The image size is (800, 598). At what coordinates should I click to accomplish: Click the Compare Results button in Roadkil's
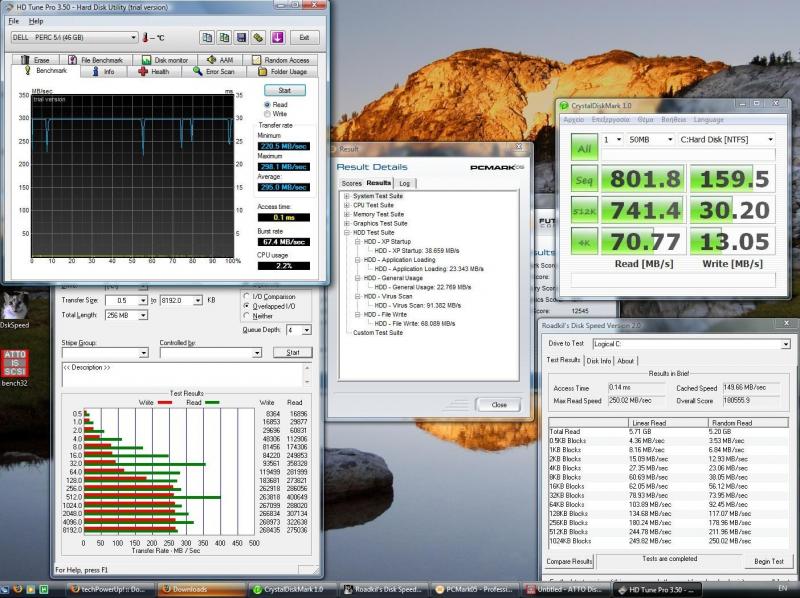569,561
